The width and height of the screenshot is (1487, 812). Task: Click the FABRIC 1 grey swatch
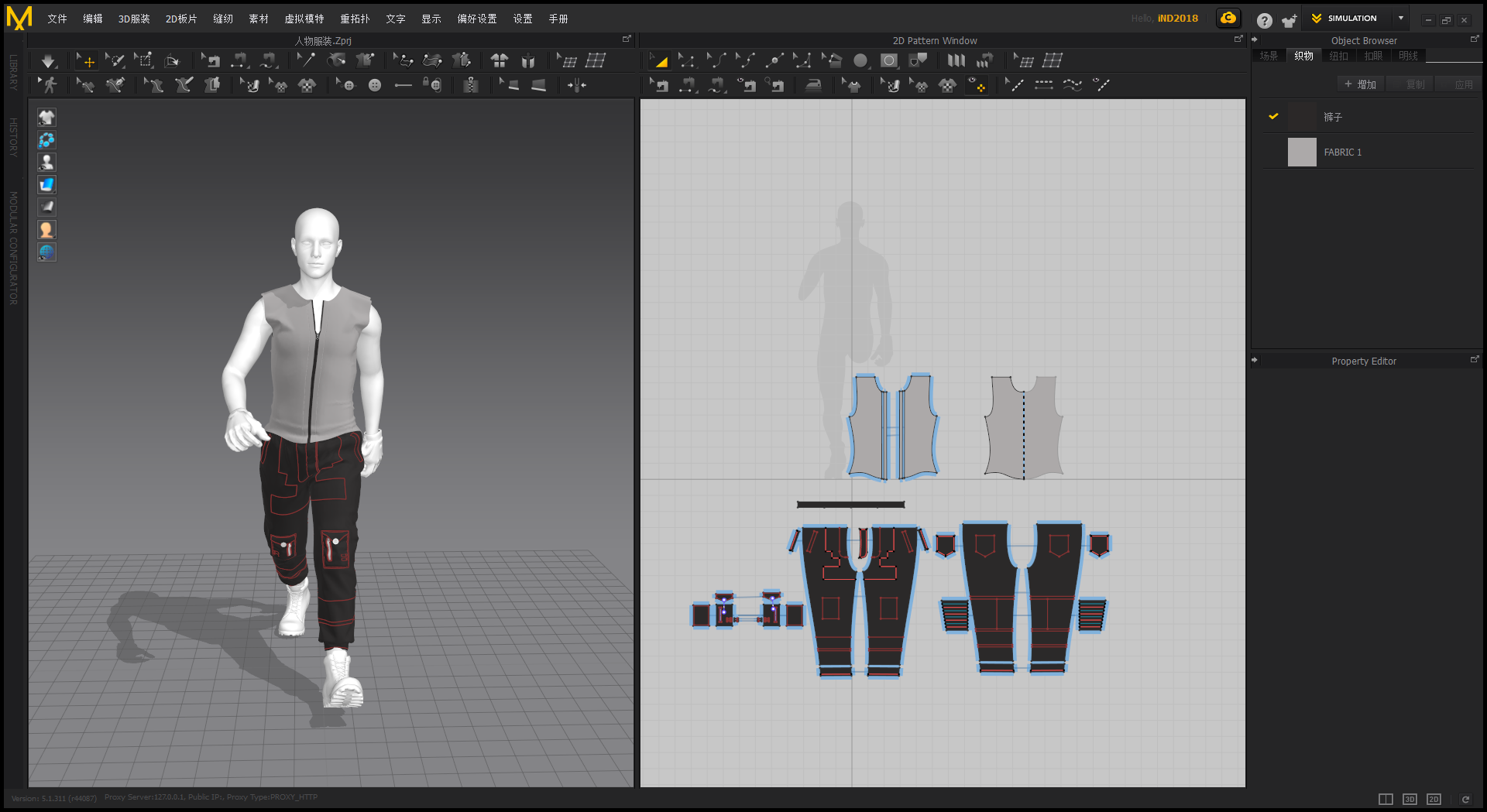coord(1302,152)
